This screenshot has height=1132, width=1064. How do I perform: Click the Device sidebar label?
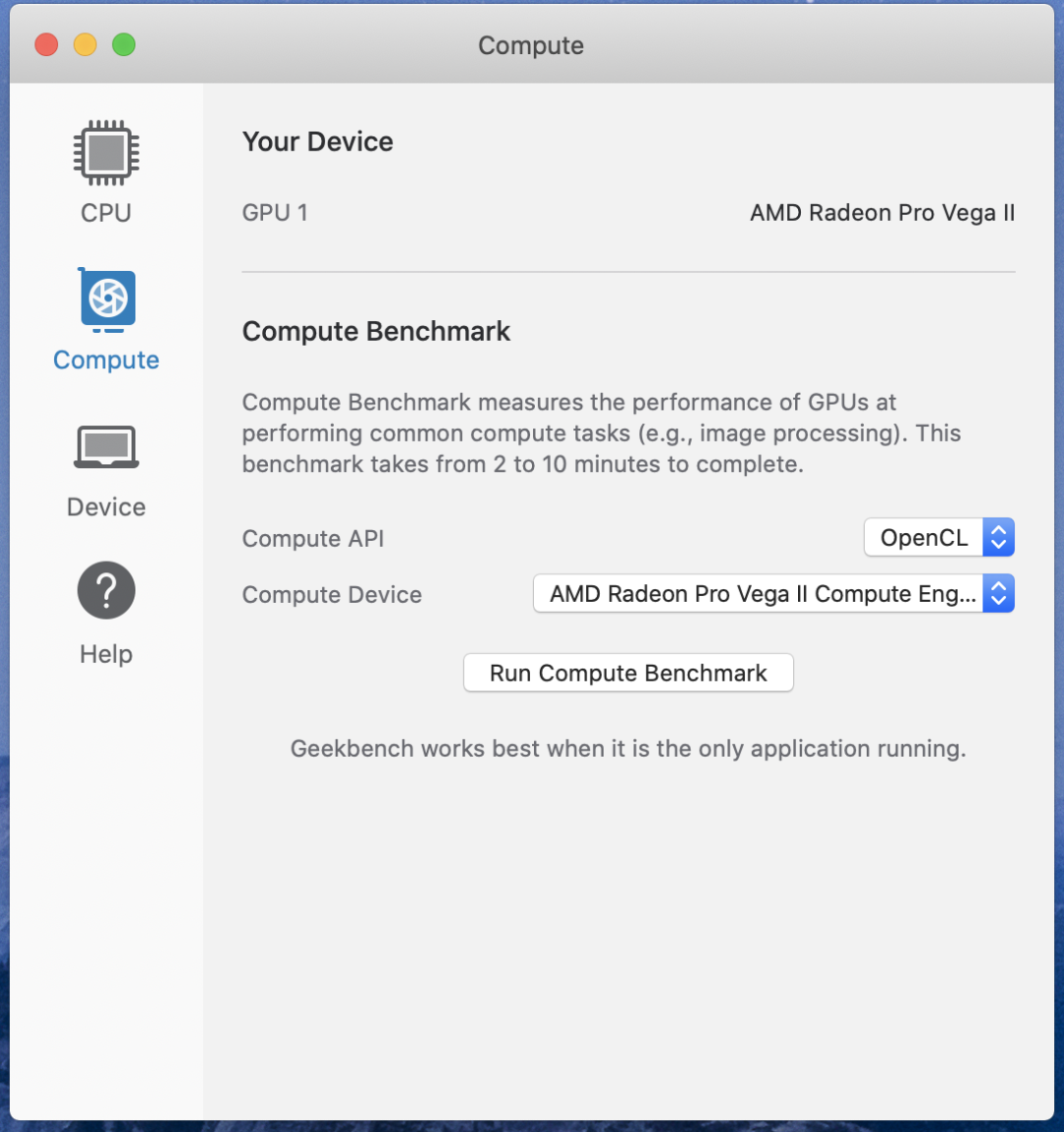coord(106,506)
